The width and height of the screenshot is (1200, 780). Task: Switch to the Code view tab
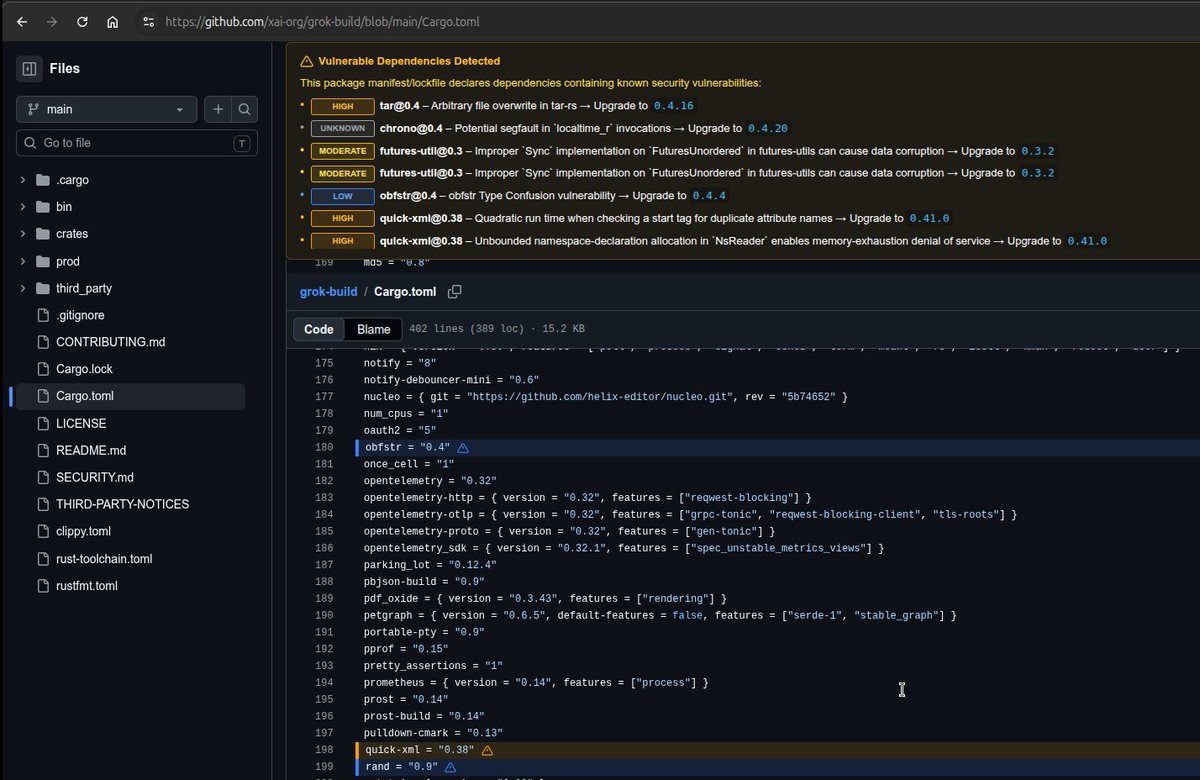(319, 329)
